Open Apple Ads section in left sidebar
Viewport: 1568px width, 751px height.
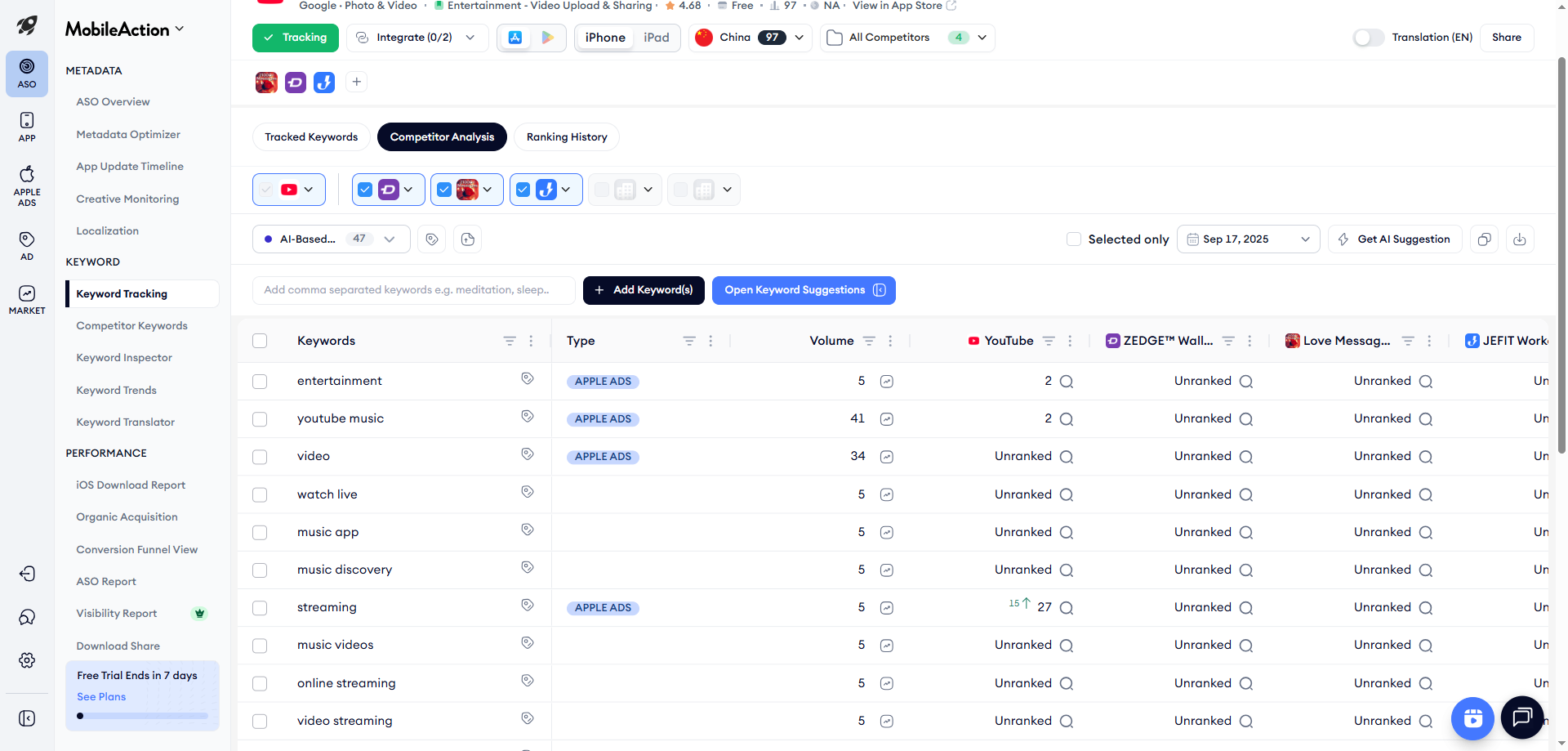pos(27,185)
